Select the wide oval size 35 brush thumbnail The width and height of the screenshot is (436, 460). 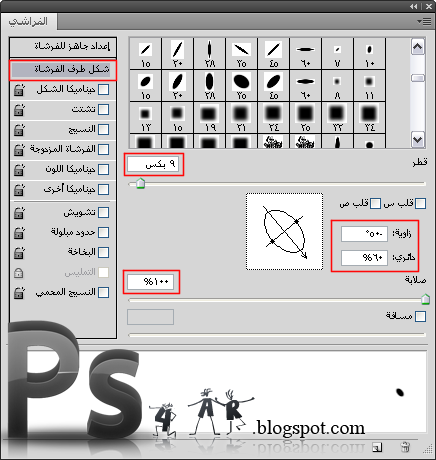(x=241, y=85)
